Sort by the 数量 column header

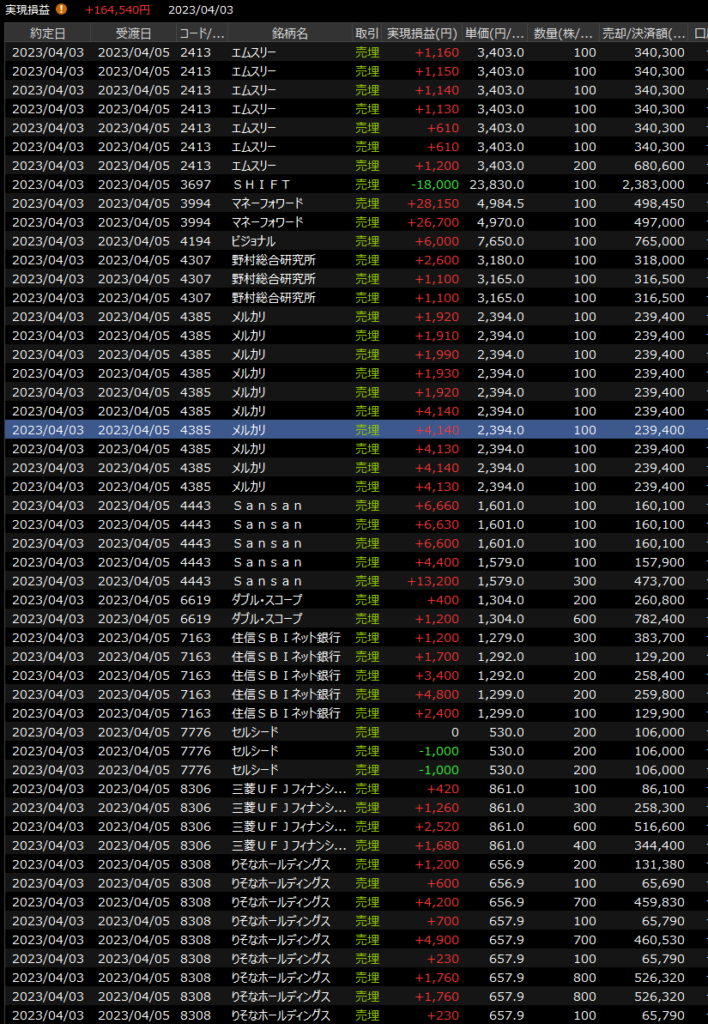[564, 33]
